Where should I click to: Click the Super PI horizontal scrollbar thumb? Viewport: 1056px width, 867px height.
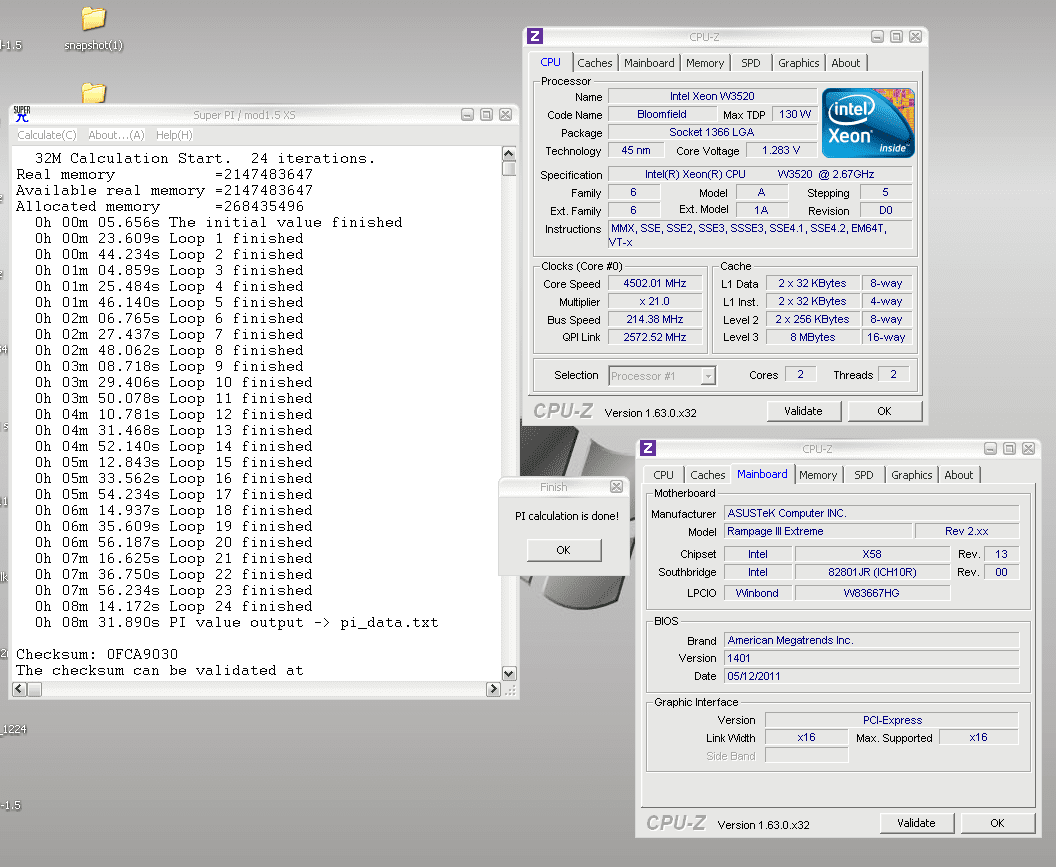coord(34,688)
